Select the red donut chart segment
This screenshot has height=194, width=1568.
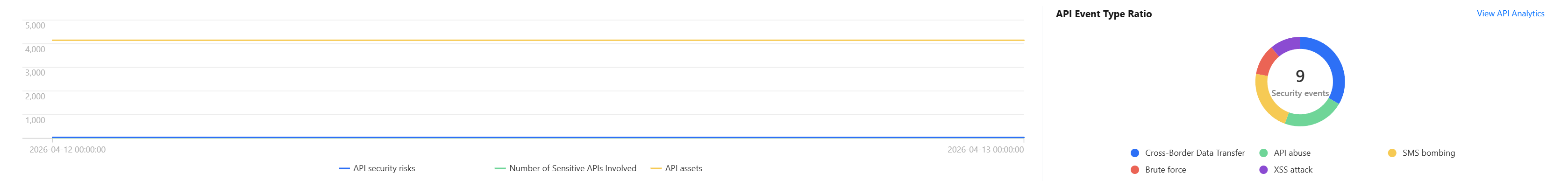(x=1267, y=62)
